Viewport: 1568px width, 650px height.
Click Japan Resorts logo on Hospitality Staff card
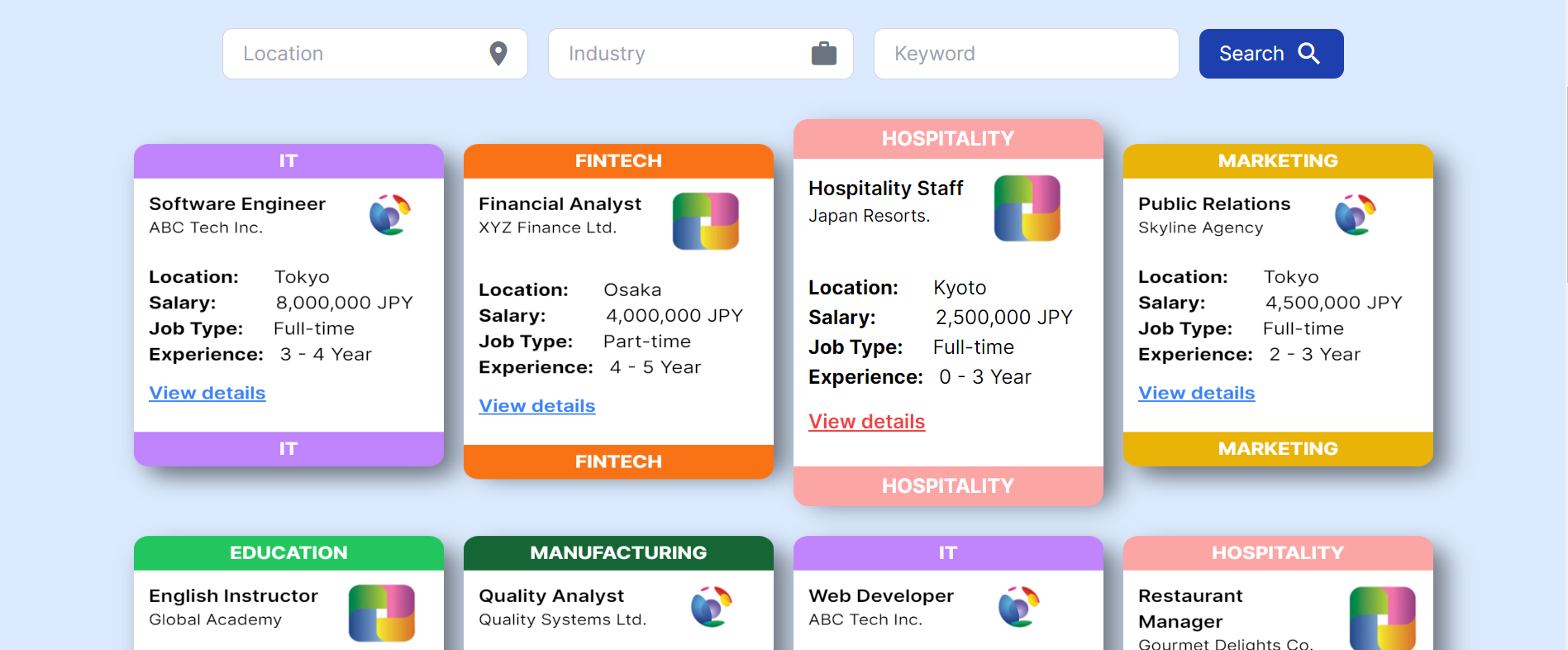click(x=1027, y=208)
